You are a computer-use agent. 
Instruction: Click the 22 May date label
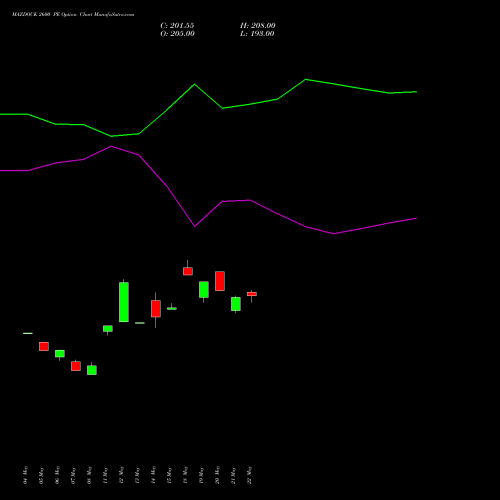coord(250,475)
